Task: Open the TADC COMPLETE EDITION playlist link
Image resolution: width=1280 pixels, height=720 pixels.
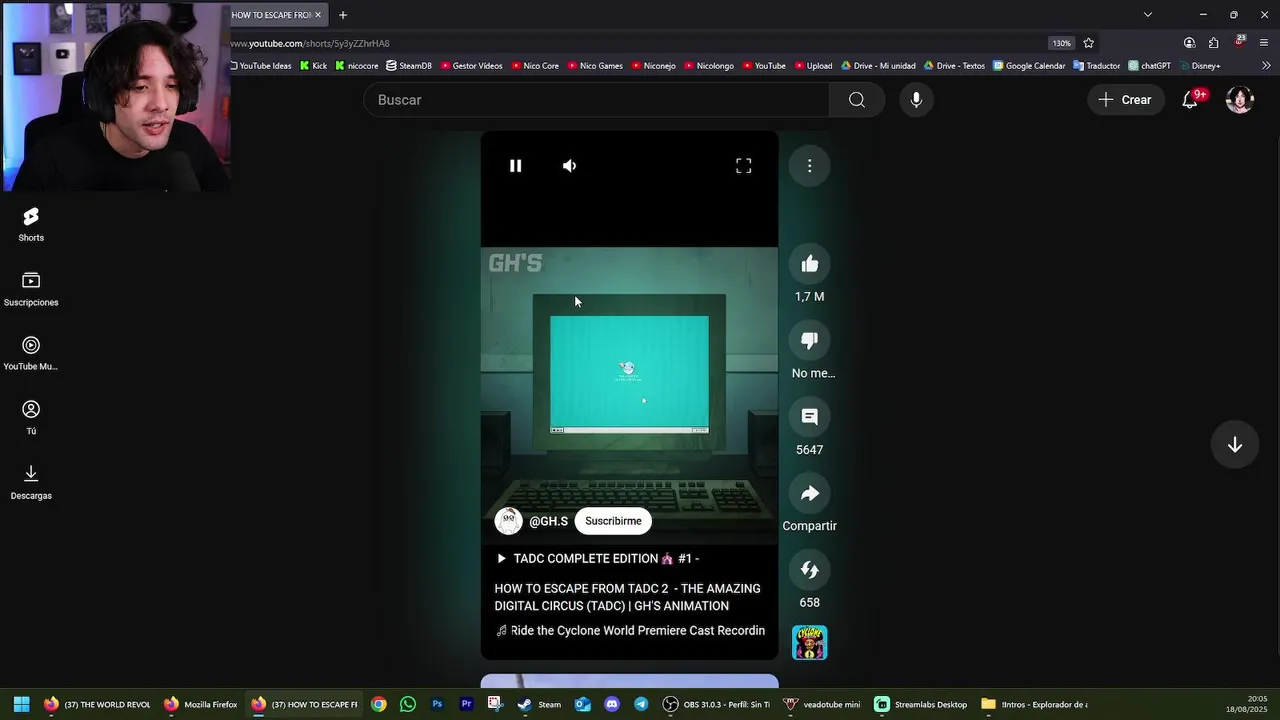Action: coord(598,559)
